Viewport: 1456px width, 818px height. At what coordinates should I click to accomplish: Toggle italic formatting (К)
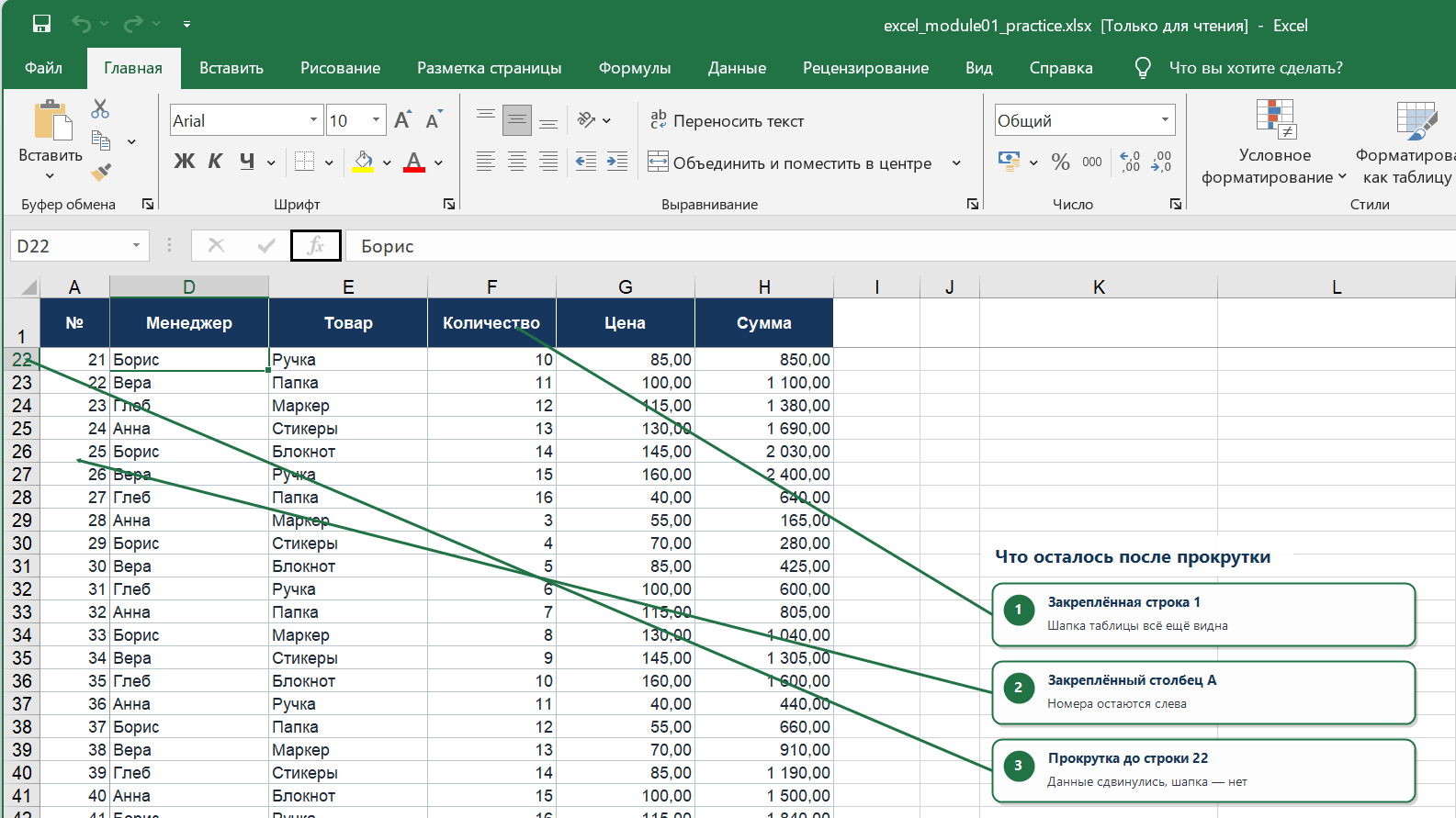(x=215, y=162)
